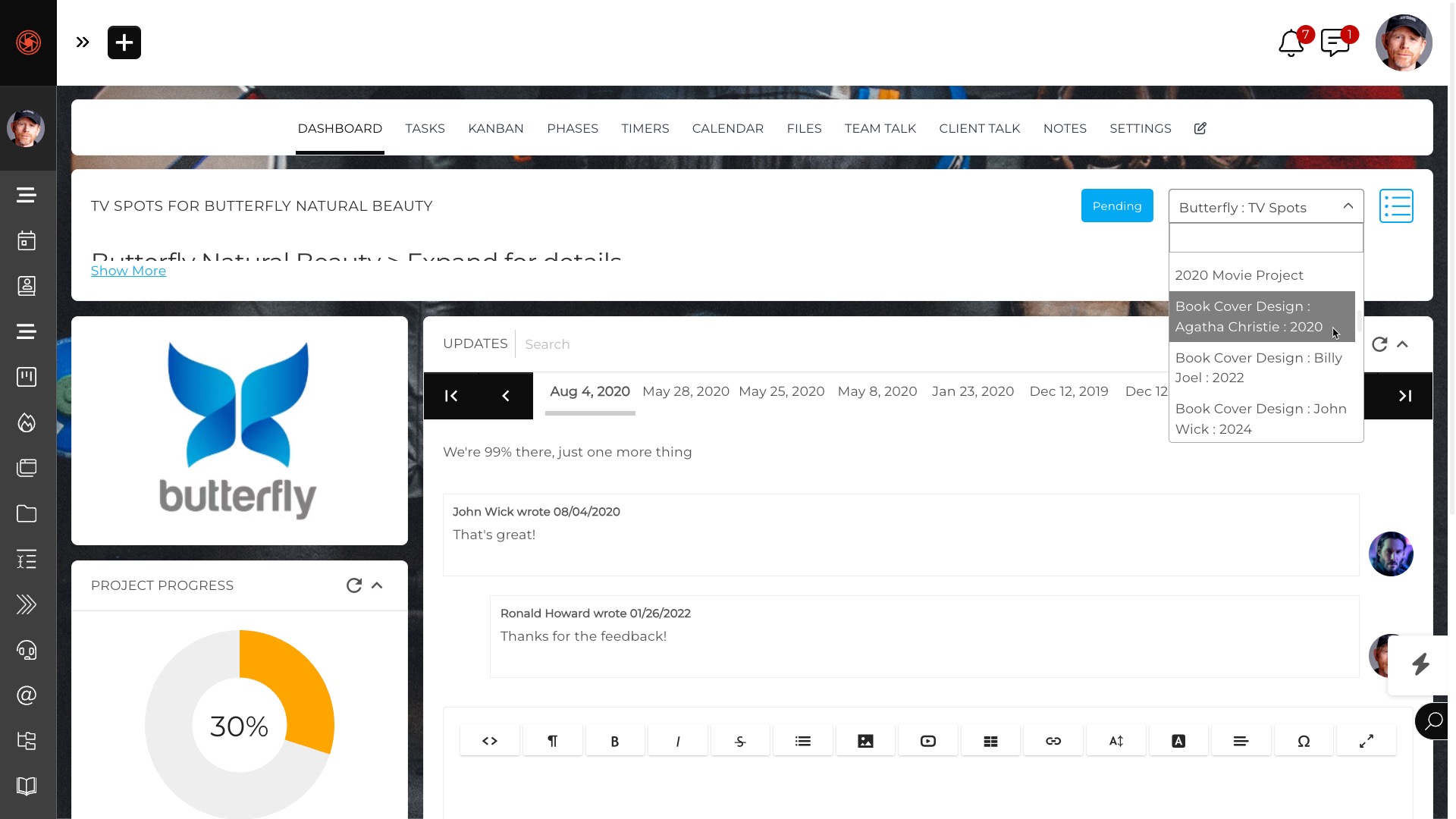Select Book Cover Design : Billy Joel : 2022
1456x819 pixels.
click(1258, 368)
